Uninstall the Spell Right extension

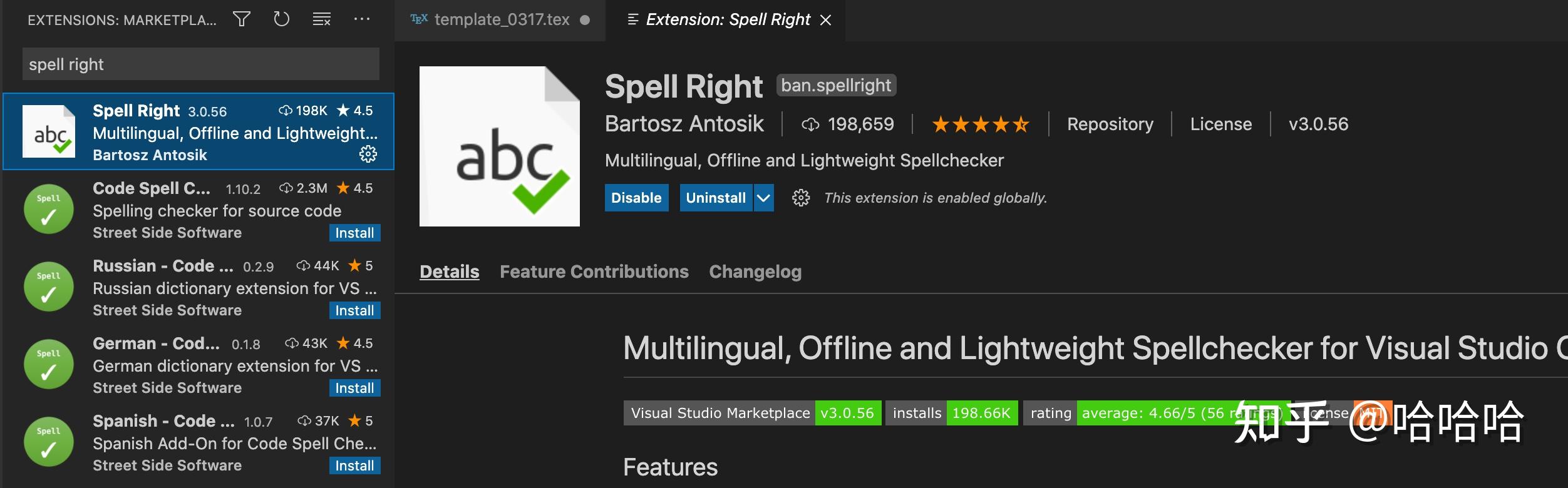[716, 198]
